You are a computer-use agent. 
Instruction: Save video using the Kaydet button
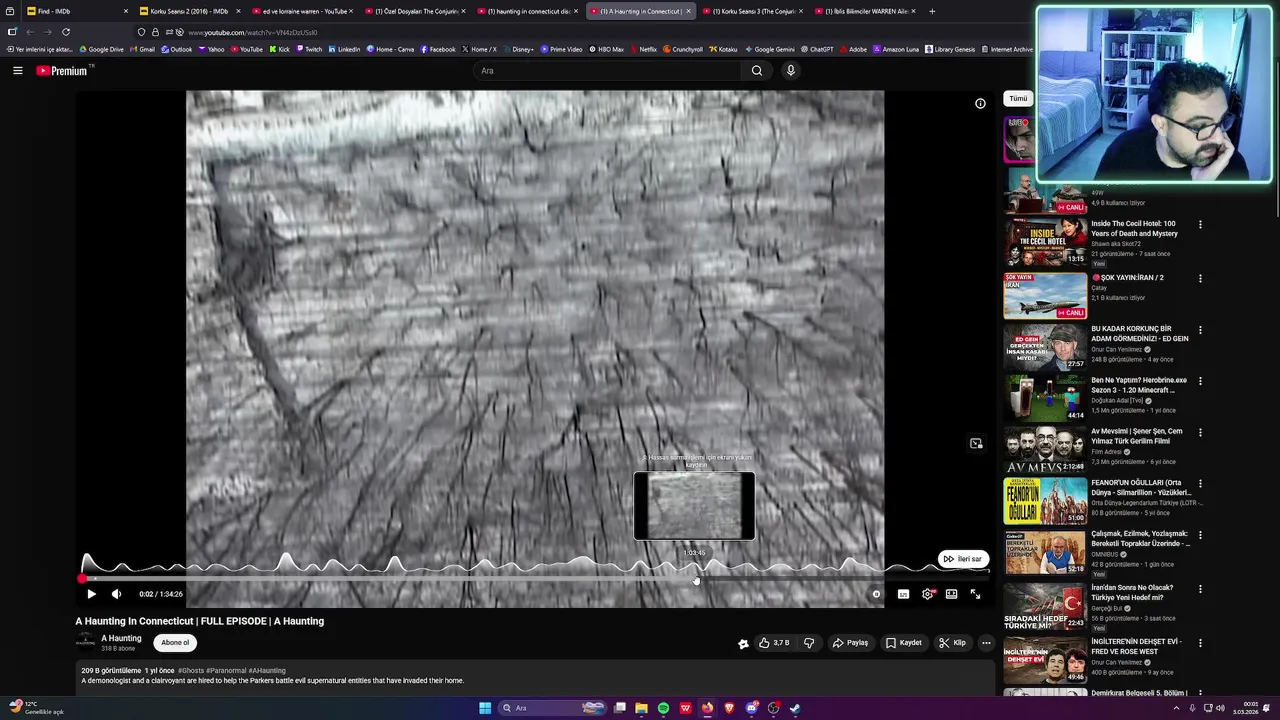[x=904, y=643]
